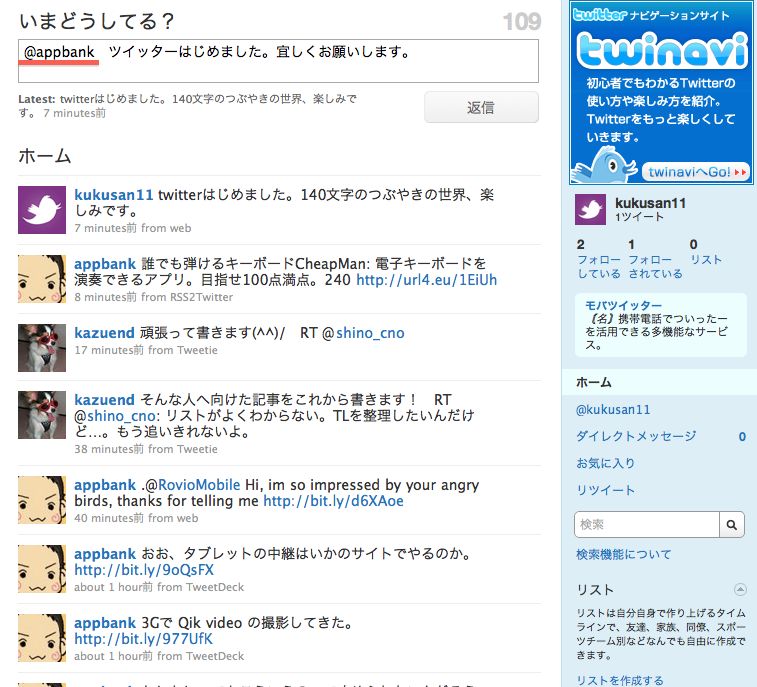Click twinaviへGo! button in banner
Image resolution: width=757 pixels, height=687 pixels.
click(x=697, y=172)
